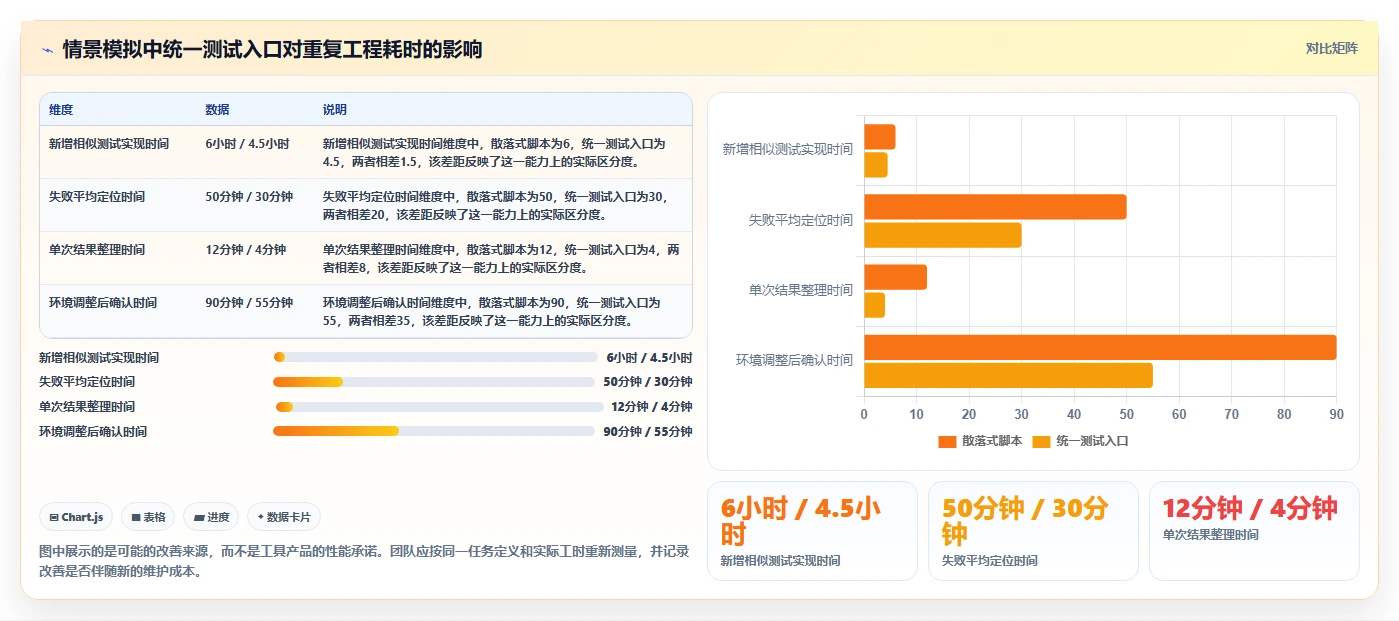
Task: Click the description mentioning 两者相差35
Action: (x=502, y=312)
